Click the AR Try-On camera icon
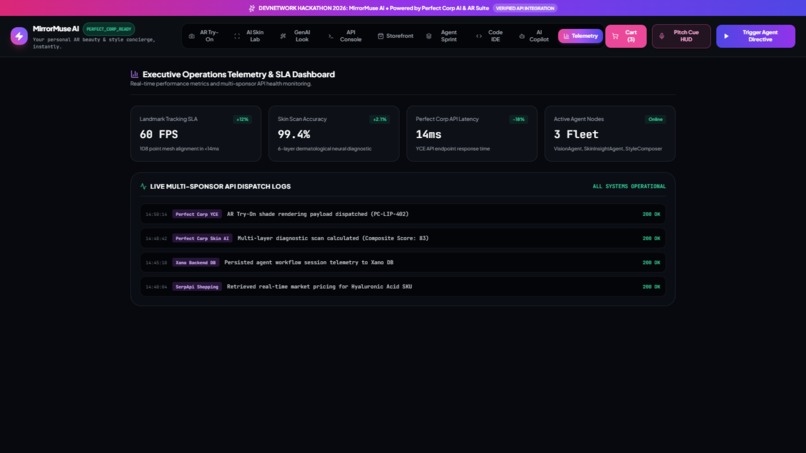806x453 pixels. (192, 36)
